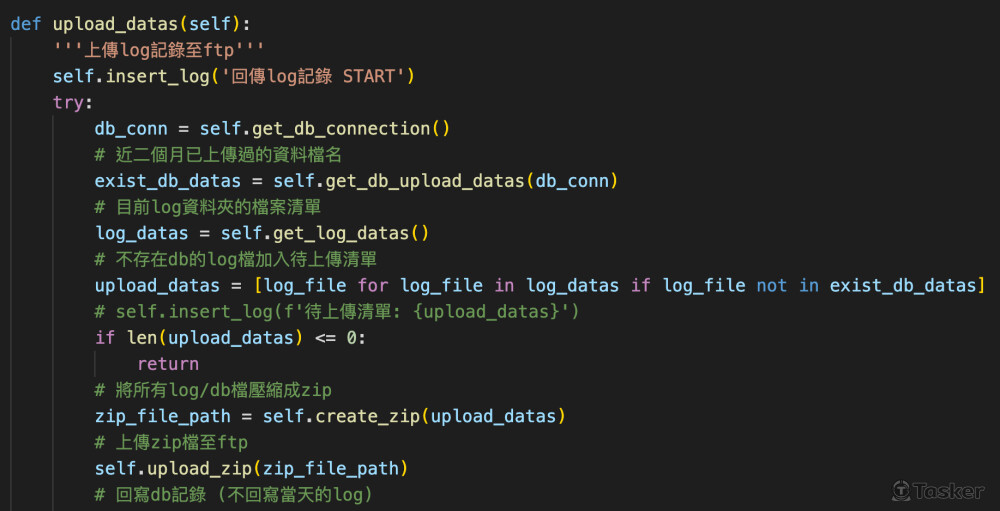Click the return statement
This screenshot has width=1000, height=511.
[x=168, y=364]
